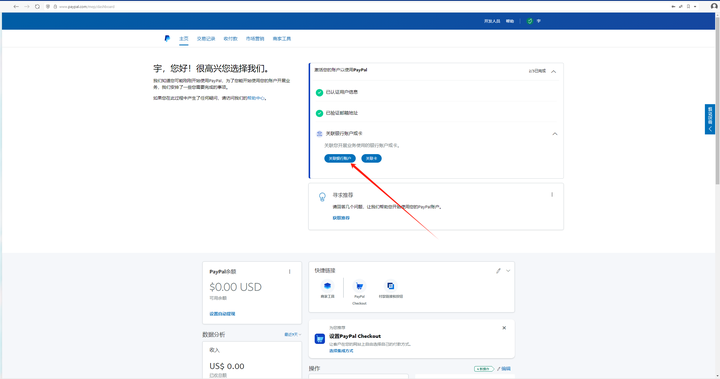The height and width of the screenshot is (379, 720).
Task: Click the green check by 已认证商户信息
Action: pyautogui.click(x=319, y=92)
